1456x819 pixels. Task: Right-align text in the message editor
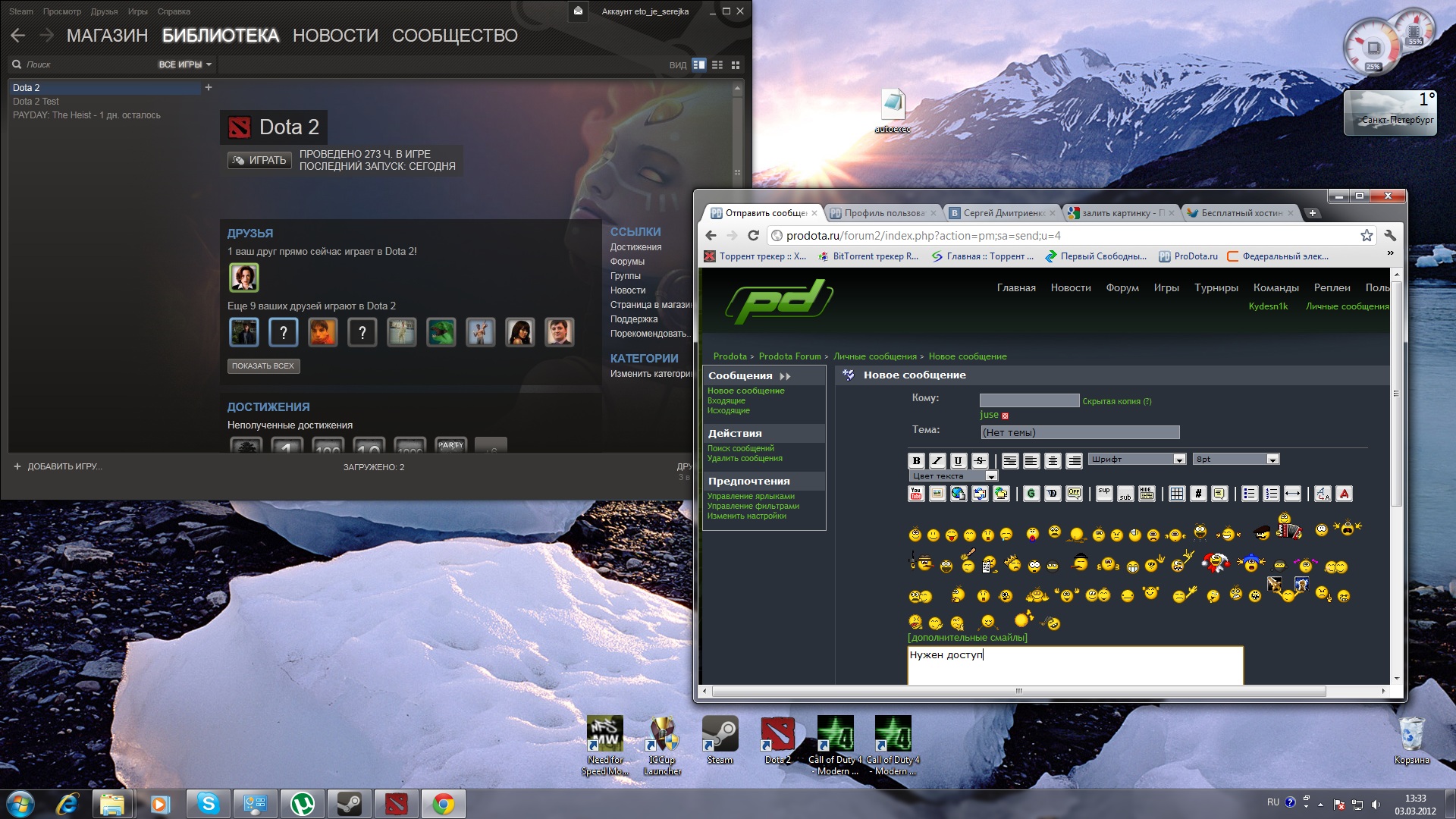(1074, 460)
